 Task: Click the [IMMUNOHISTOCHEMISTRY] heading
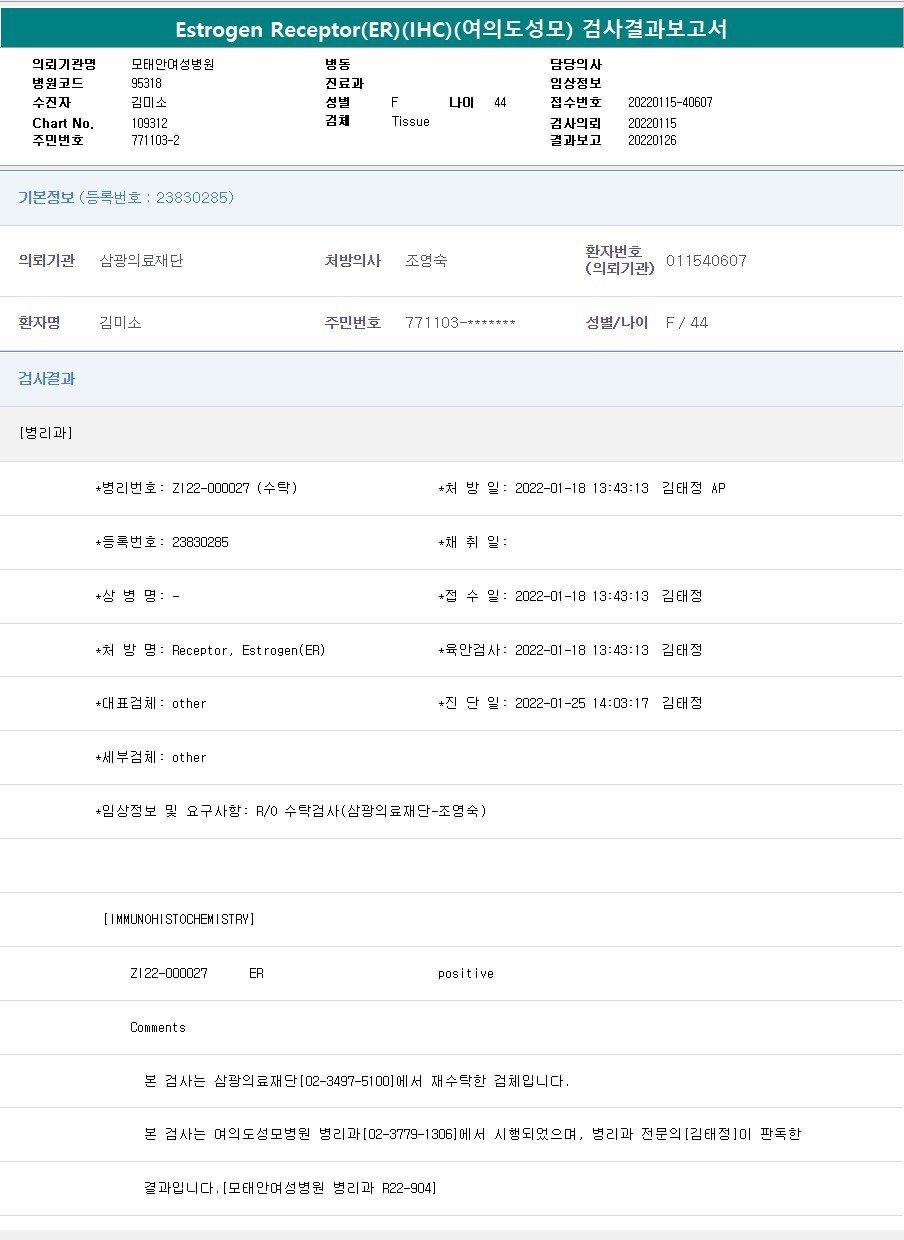point(179,919)
